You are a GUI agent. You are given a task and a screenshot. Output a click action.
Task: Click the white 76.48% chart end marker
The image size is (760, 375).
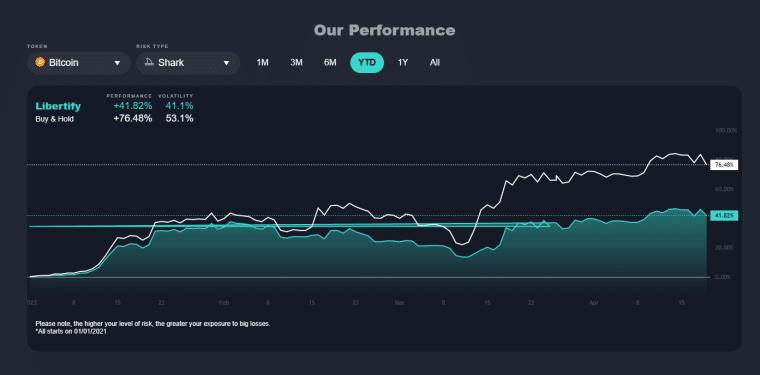724,165
